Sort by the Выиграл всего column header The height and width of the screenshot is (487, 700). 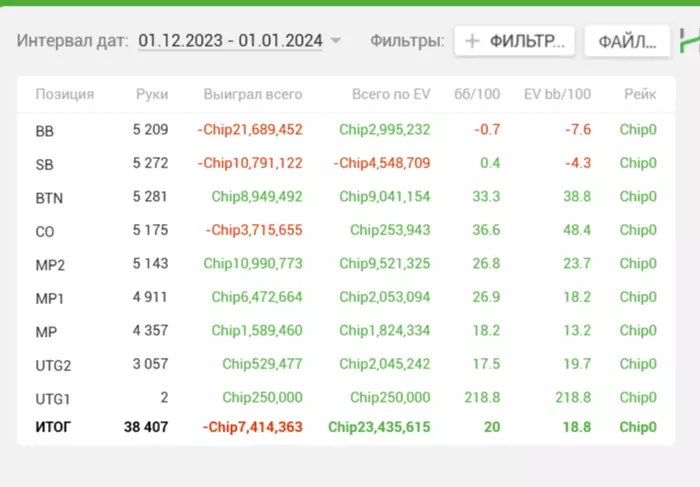[252, 94]
